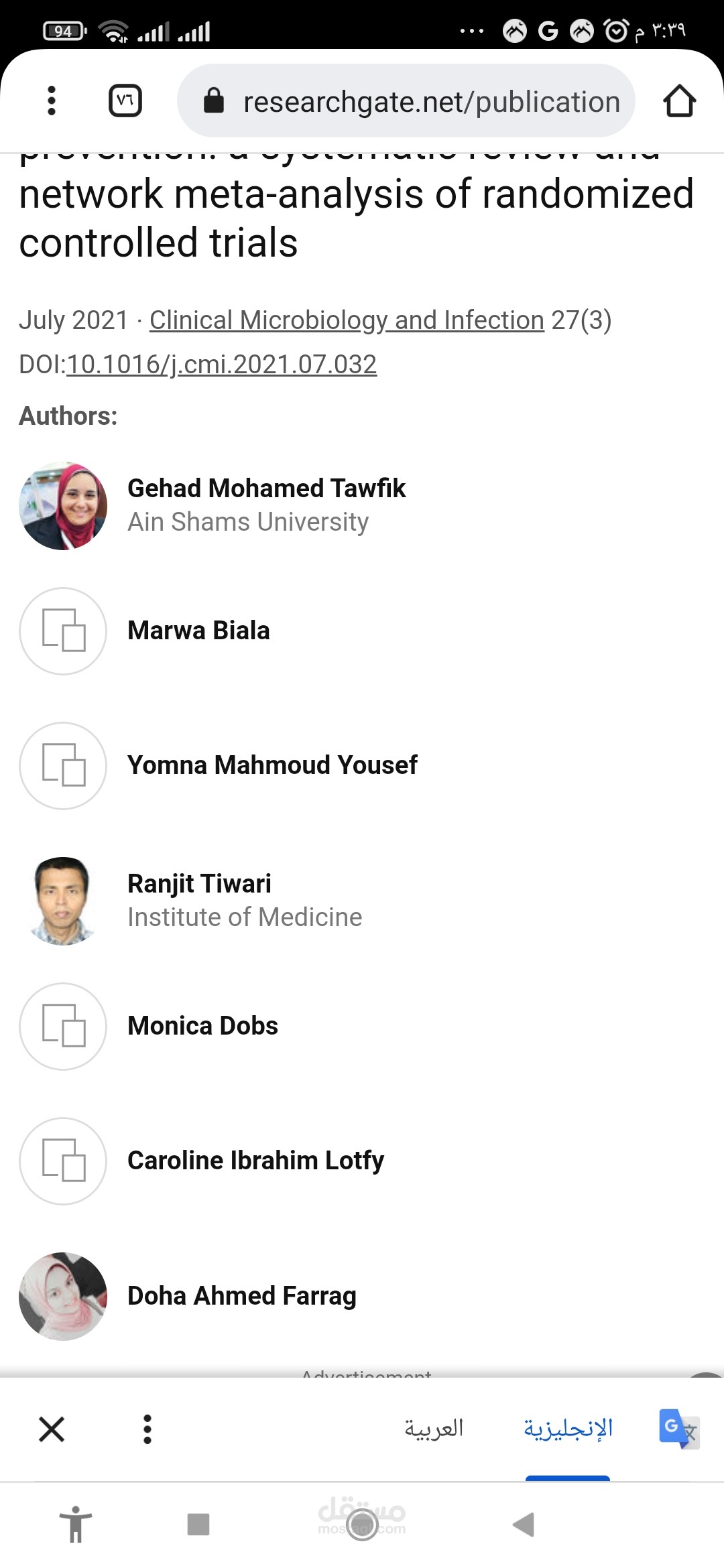
Task: Tap the recent apps square button
Action: 198,1524
